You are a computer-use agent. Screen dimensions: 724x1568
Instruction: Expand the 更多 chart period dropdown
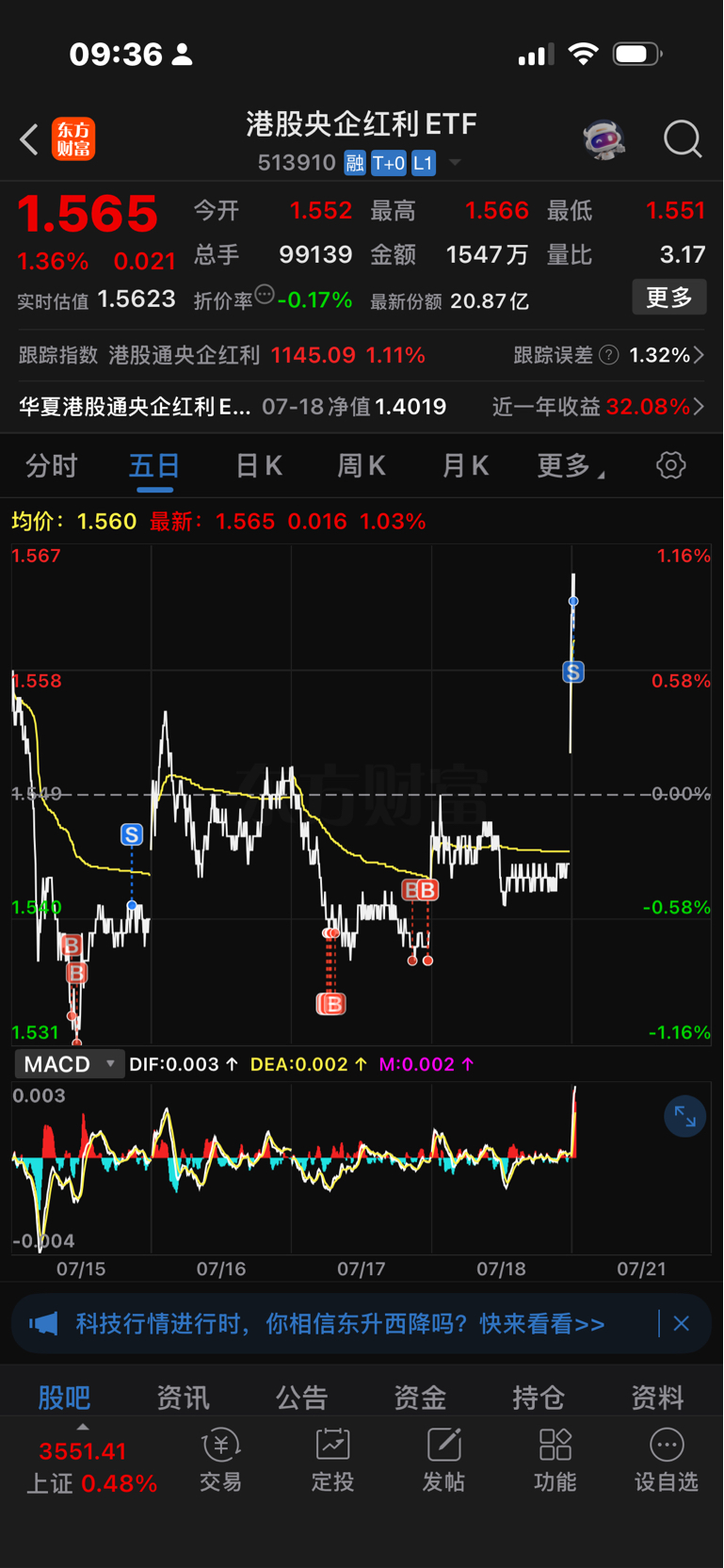click(571, 465)
